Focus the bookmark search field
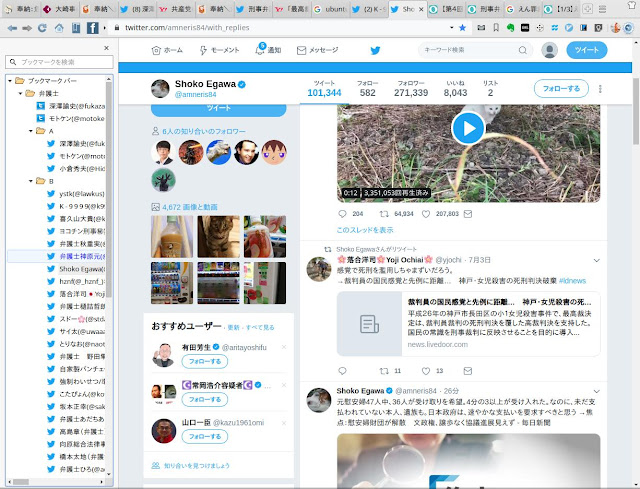The height and width of the screenshot is (489, 640). coord(59,62)
